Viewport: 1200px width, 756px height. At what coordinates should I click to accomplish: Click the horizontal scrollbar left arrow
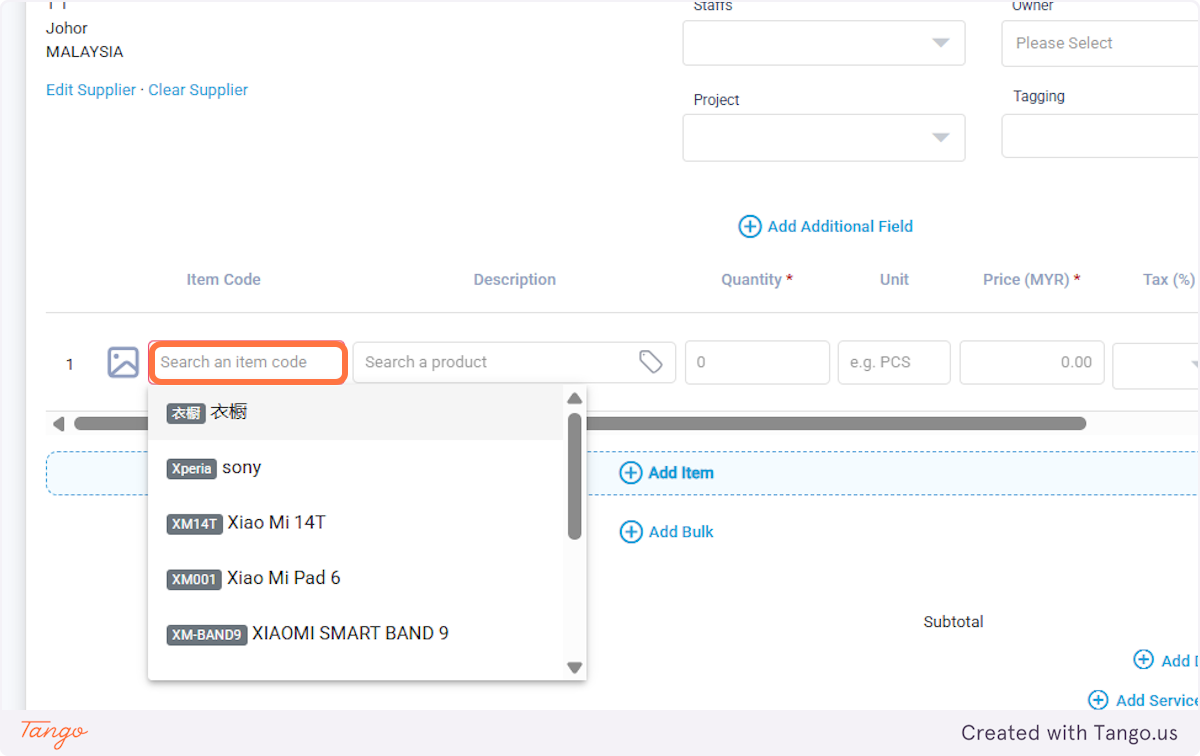coord(58,424)
